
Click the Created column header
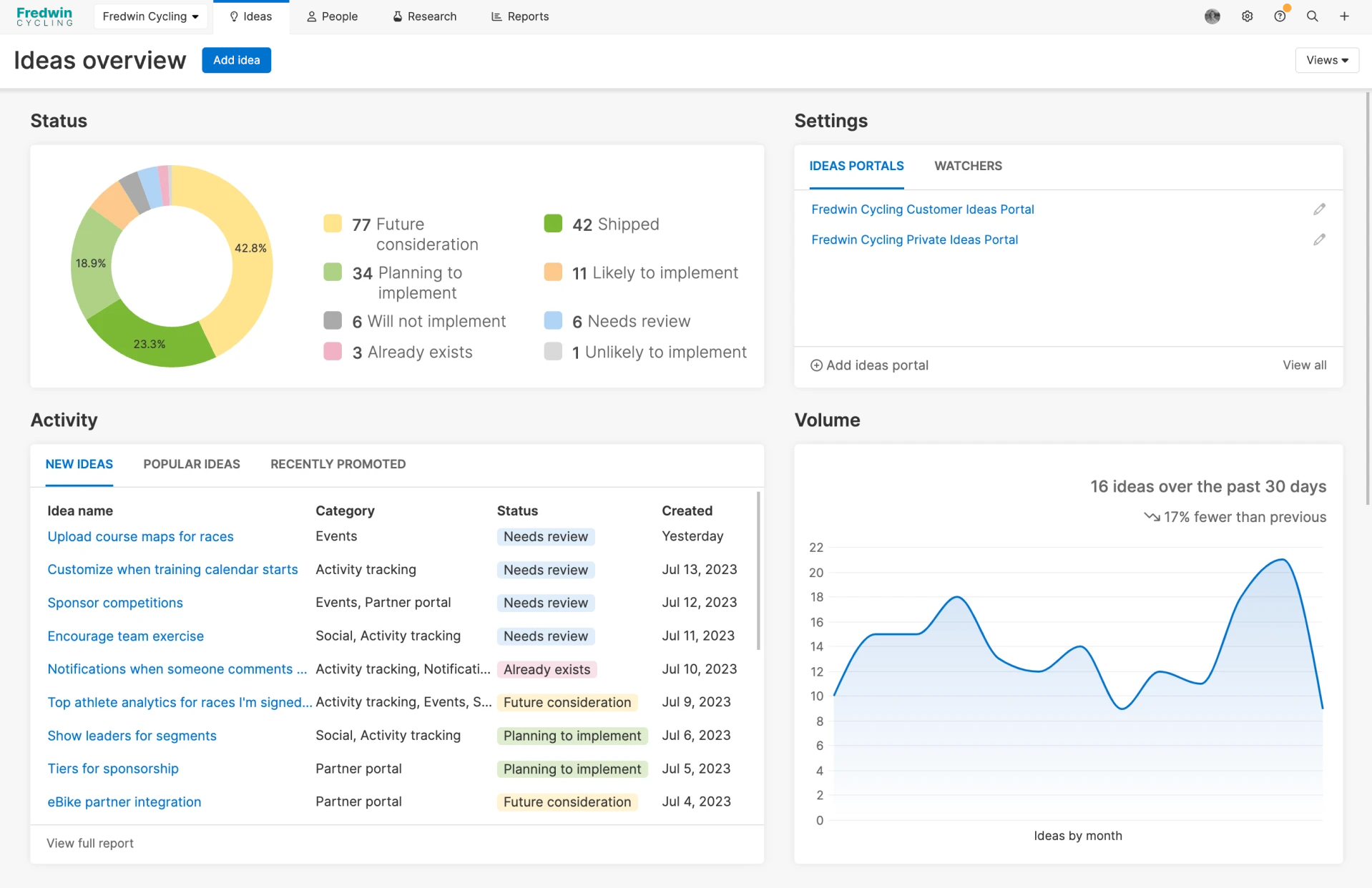coord(687,510)
